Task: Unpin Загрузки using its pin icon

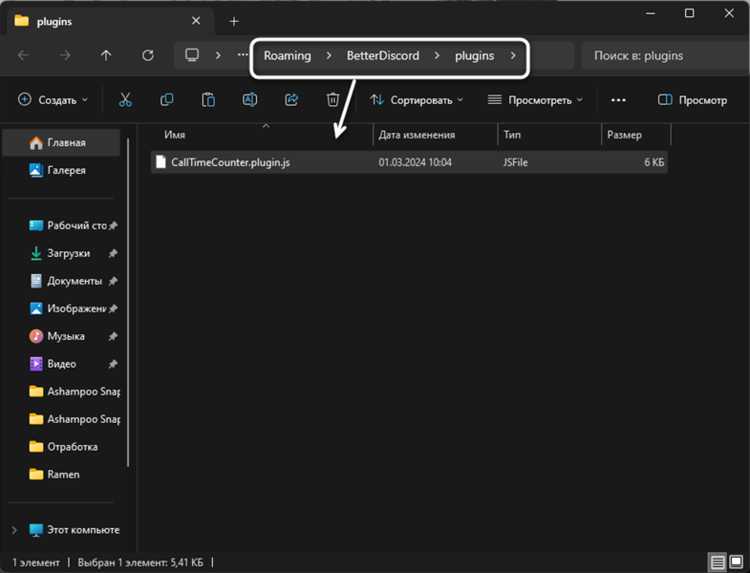Action: (x=113, y=253)
